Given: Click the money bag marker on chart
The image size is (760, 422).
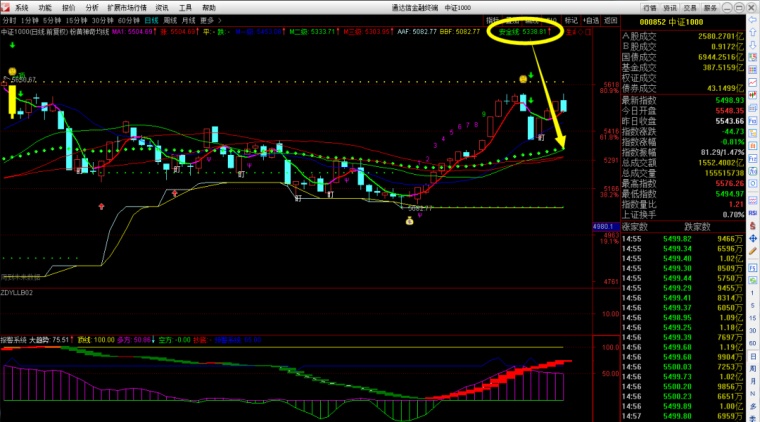Looking at the screenshot, I should coord(409,221).
